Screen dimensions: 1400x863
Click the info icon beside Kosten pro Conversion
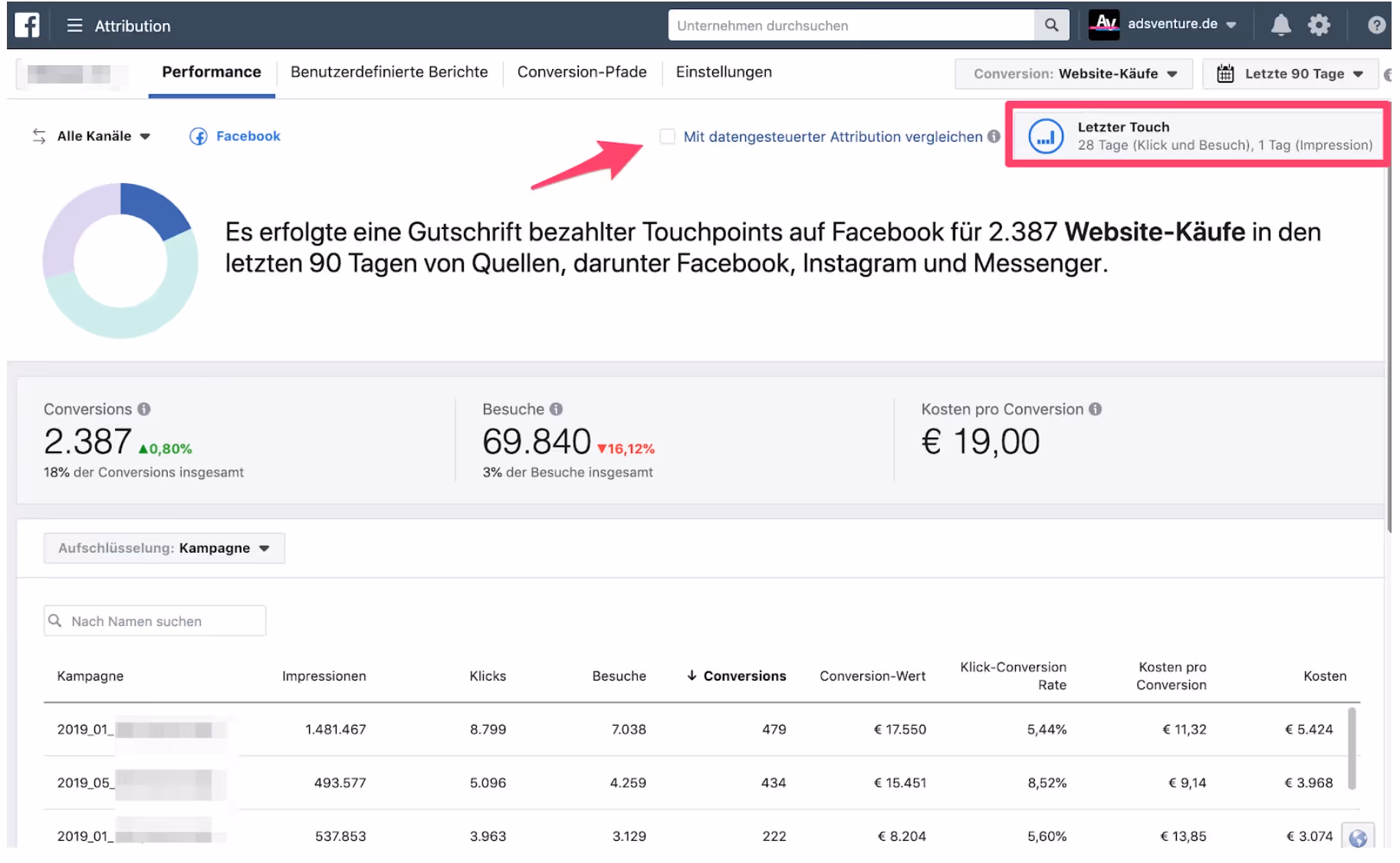coord(1095,409)
